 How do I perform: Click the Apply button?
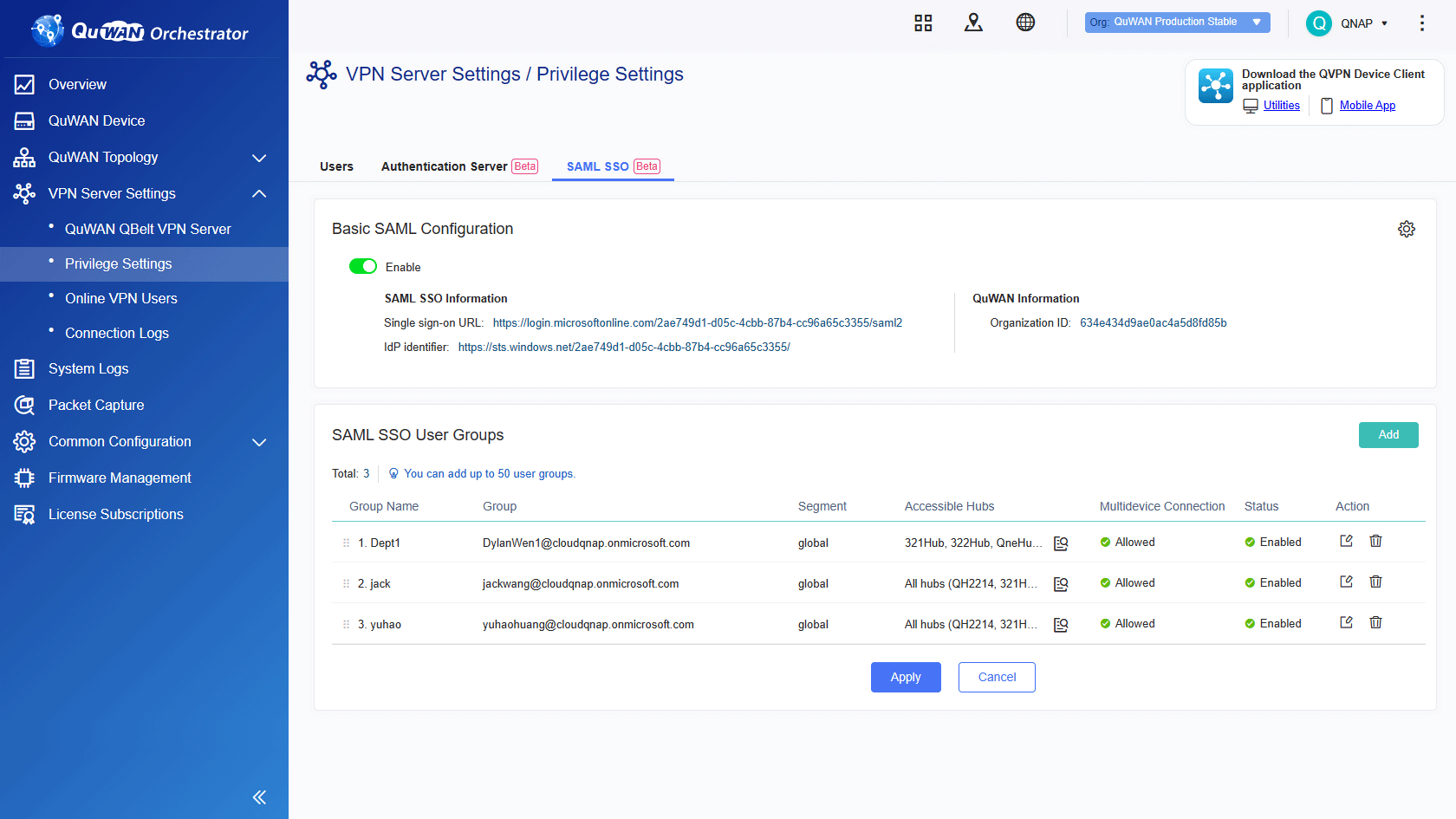click(906, 678)
